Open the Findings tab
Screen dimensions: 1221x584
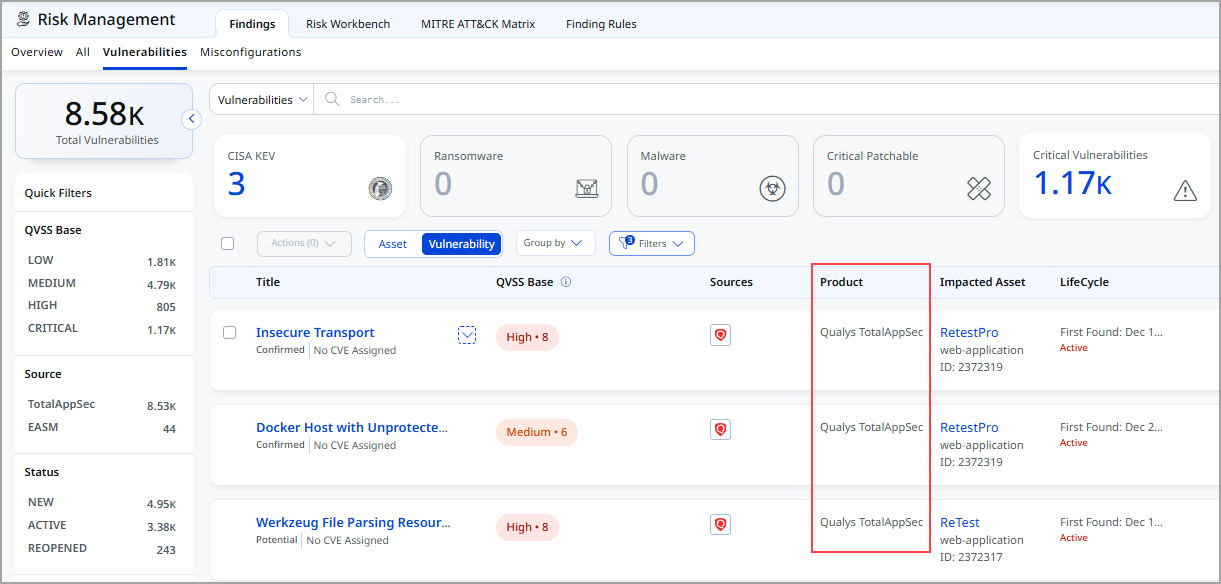tap(252, 24)
